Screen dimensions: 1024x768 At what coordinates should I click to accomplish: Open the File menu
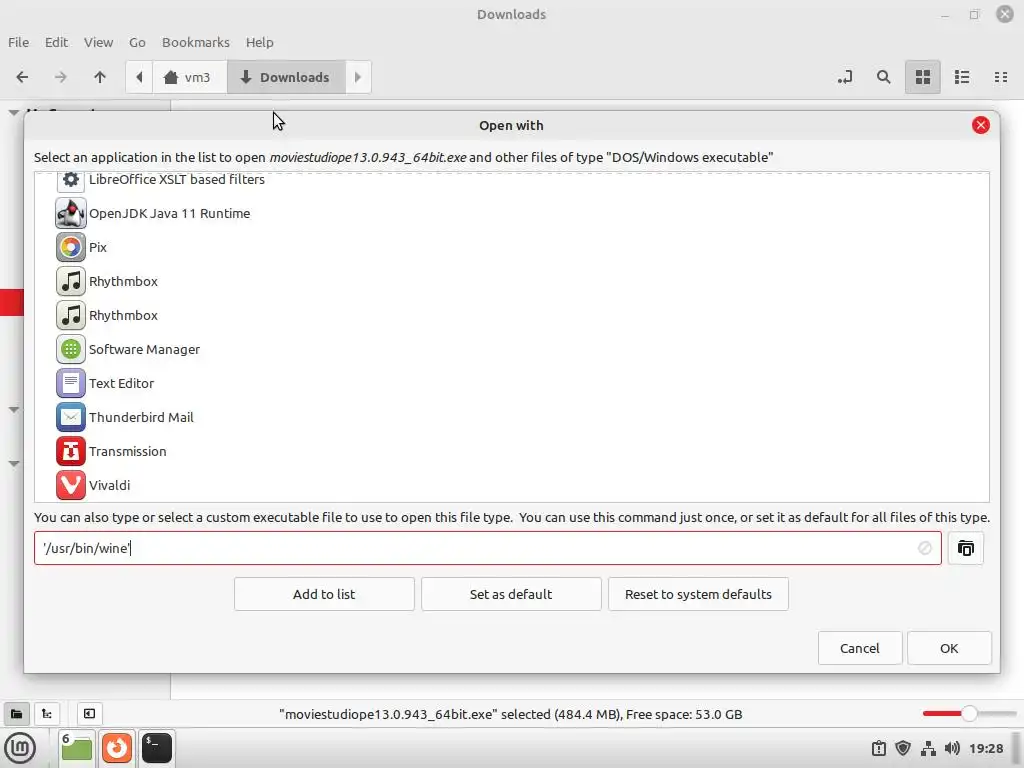click(18, 42)
